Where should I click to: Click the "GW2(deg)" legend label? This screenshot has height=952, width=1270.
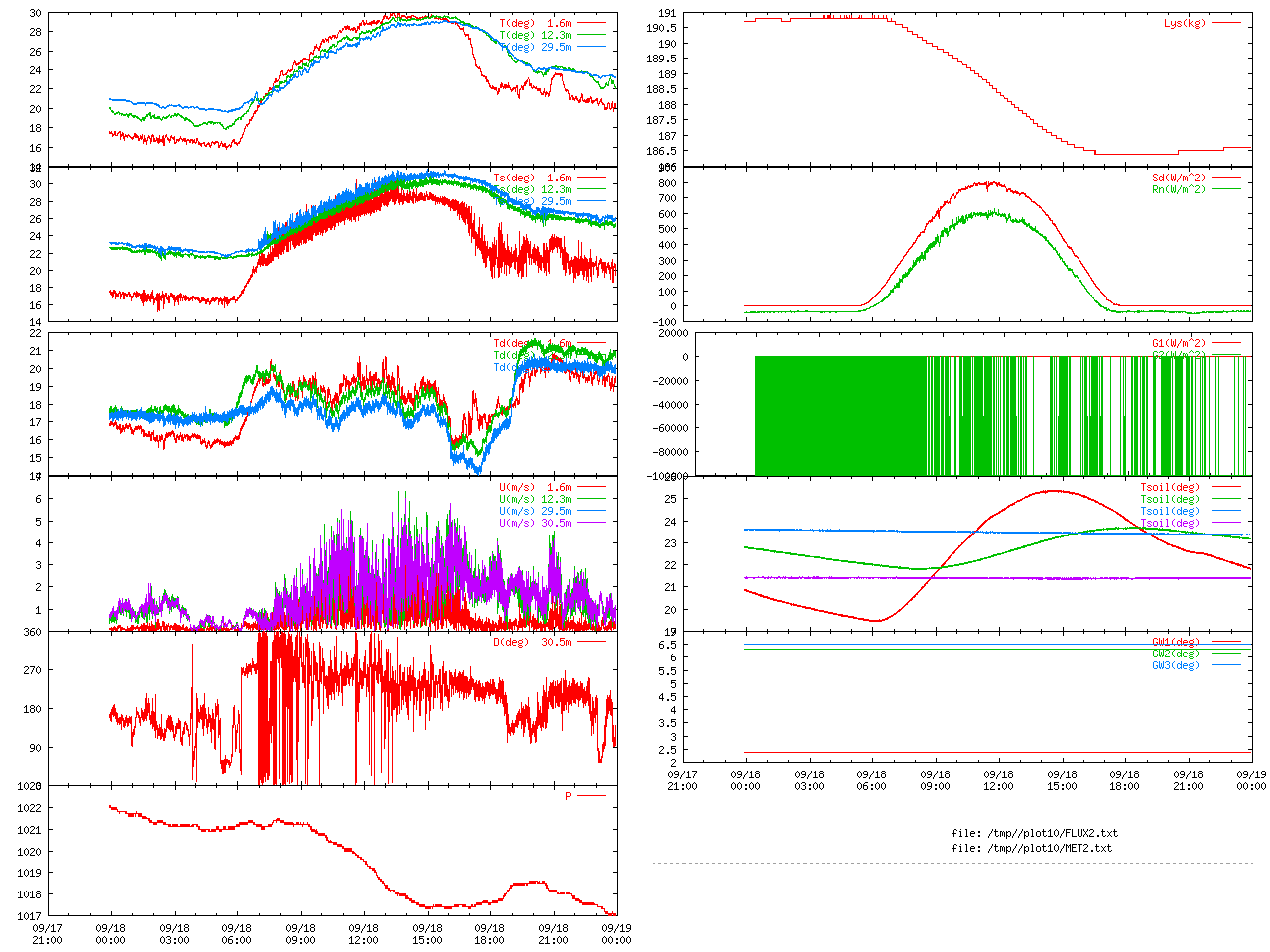click(1176, 654)
